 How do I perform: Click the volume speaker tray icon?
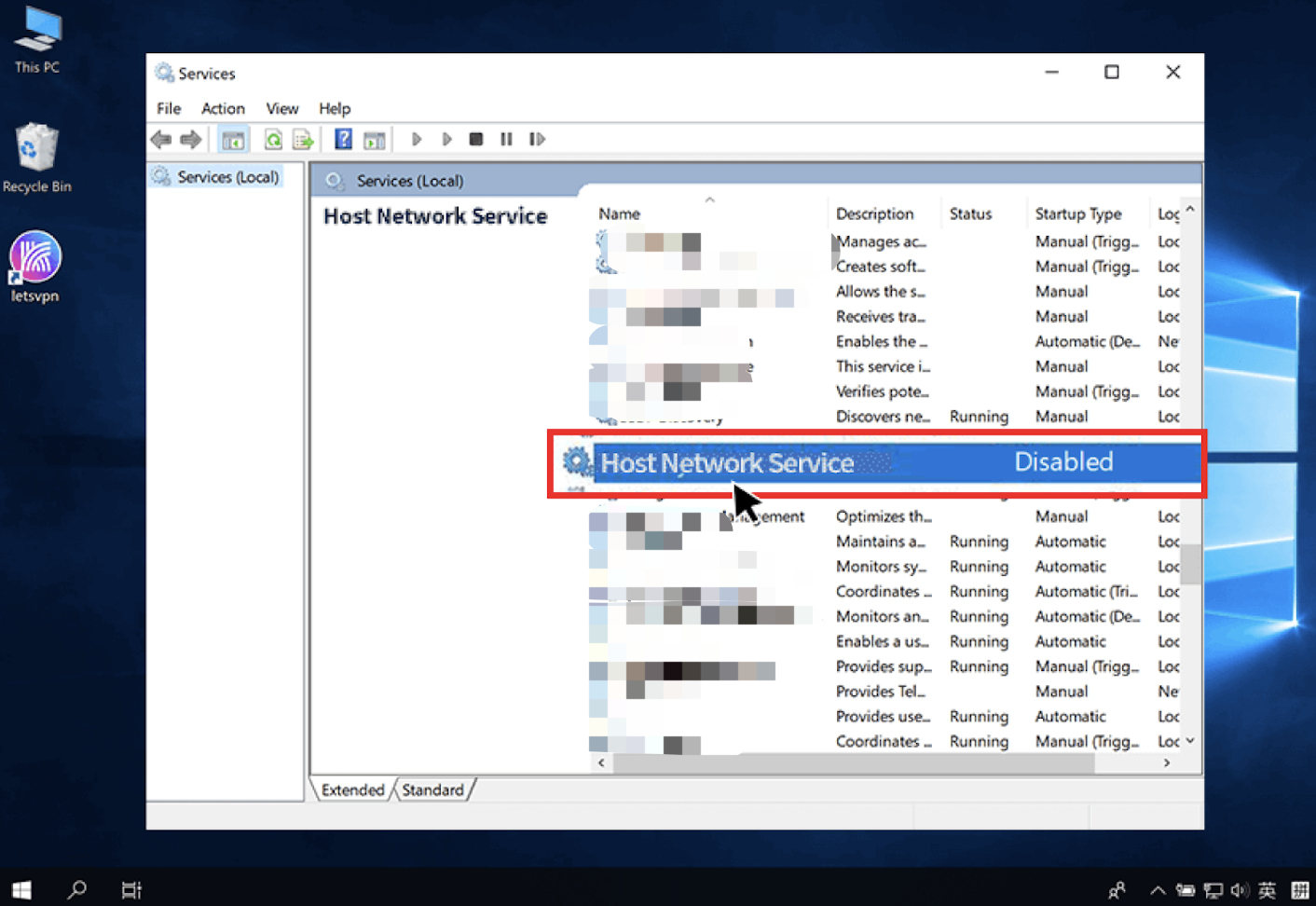(1240, 890)
